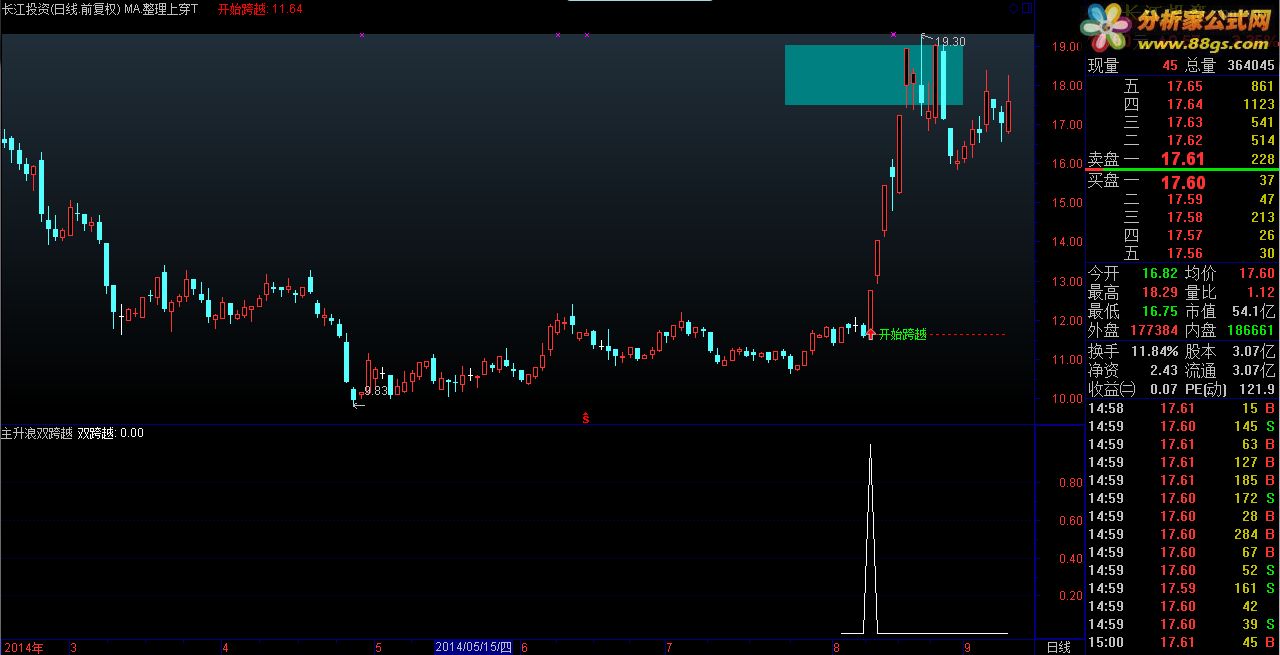Click the 最高 value 18.29
The width and height of the screenshot is (1280, 655).
point(1159,292)
